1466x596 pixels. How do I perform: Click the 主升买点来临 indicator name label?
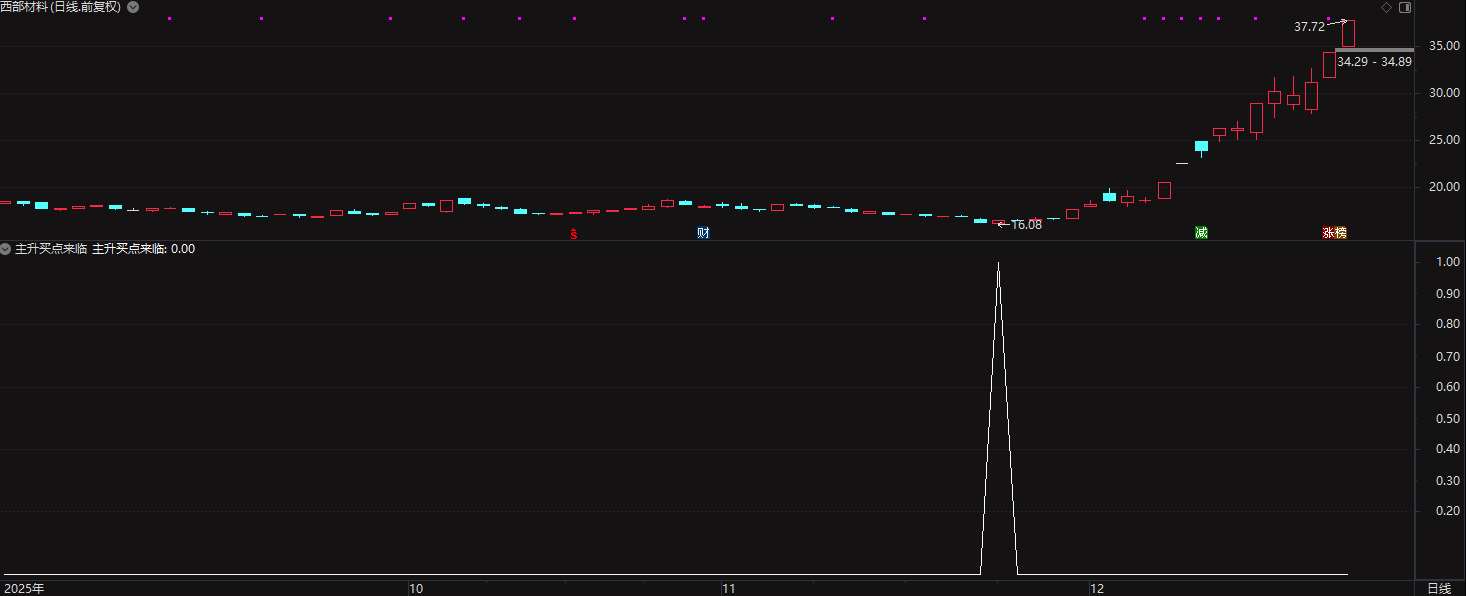51,249
